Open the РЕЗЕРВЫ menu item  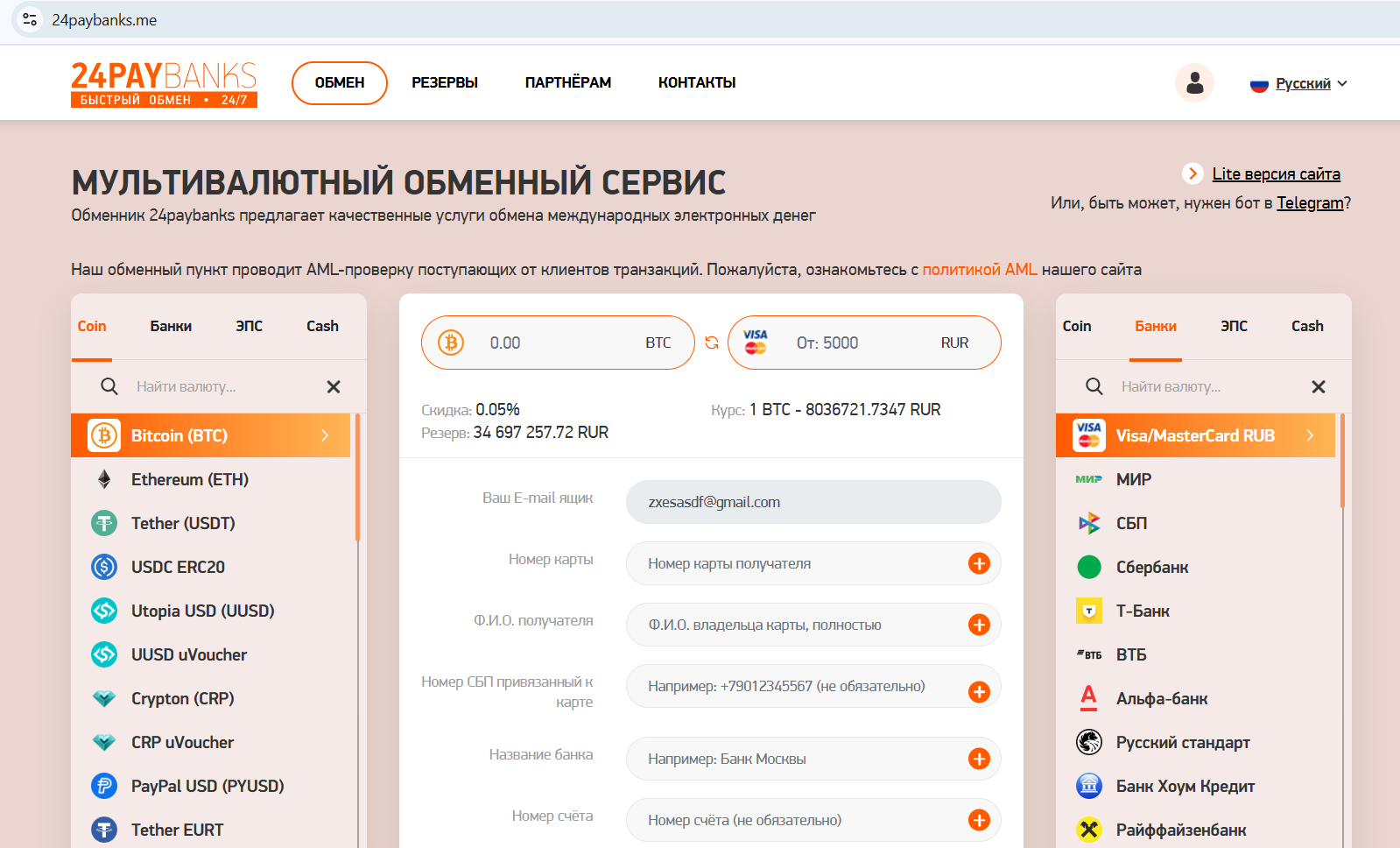[445, 82]
